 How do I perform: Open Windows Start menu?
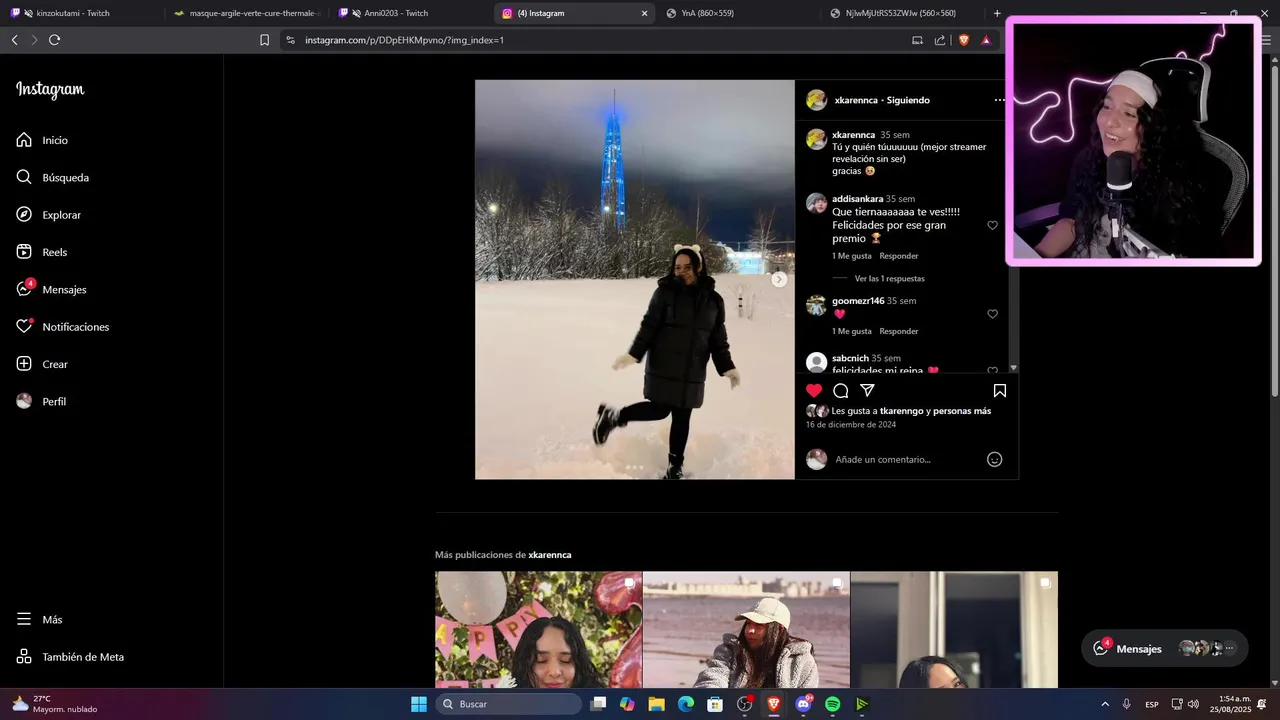419,704
